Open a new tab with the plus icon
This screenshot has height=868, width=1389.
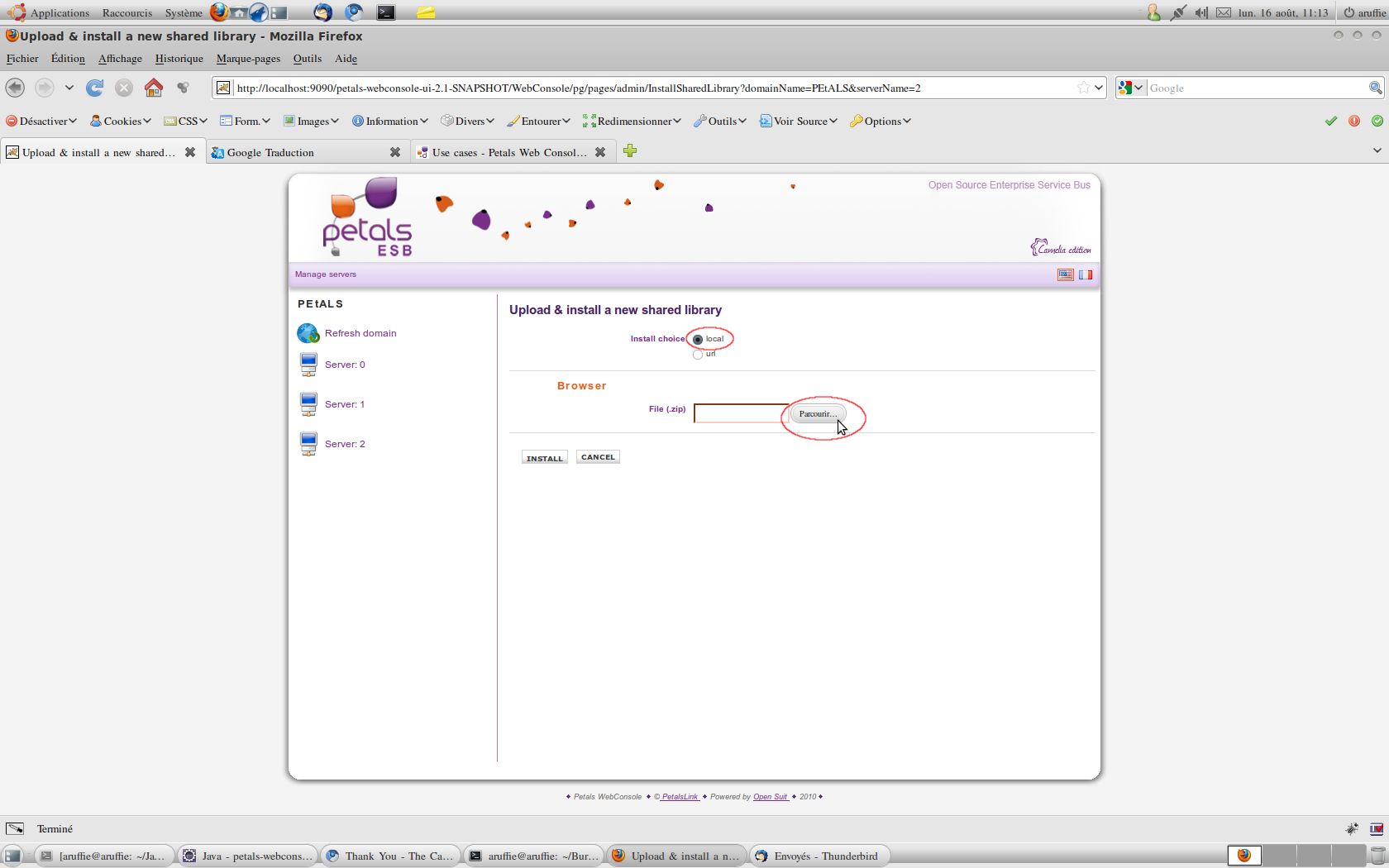[630, 151]
